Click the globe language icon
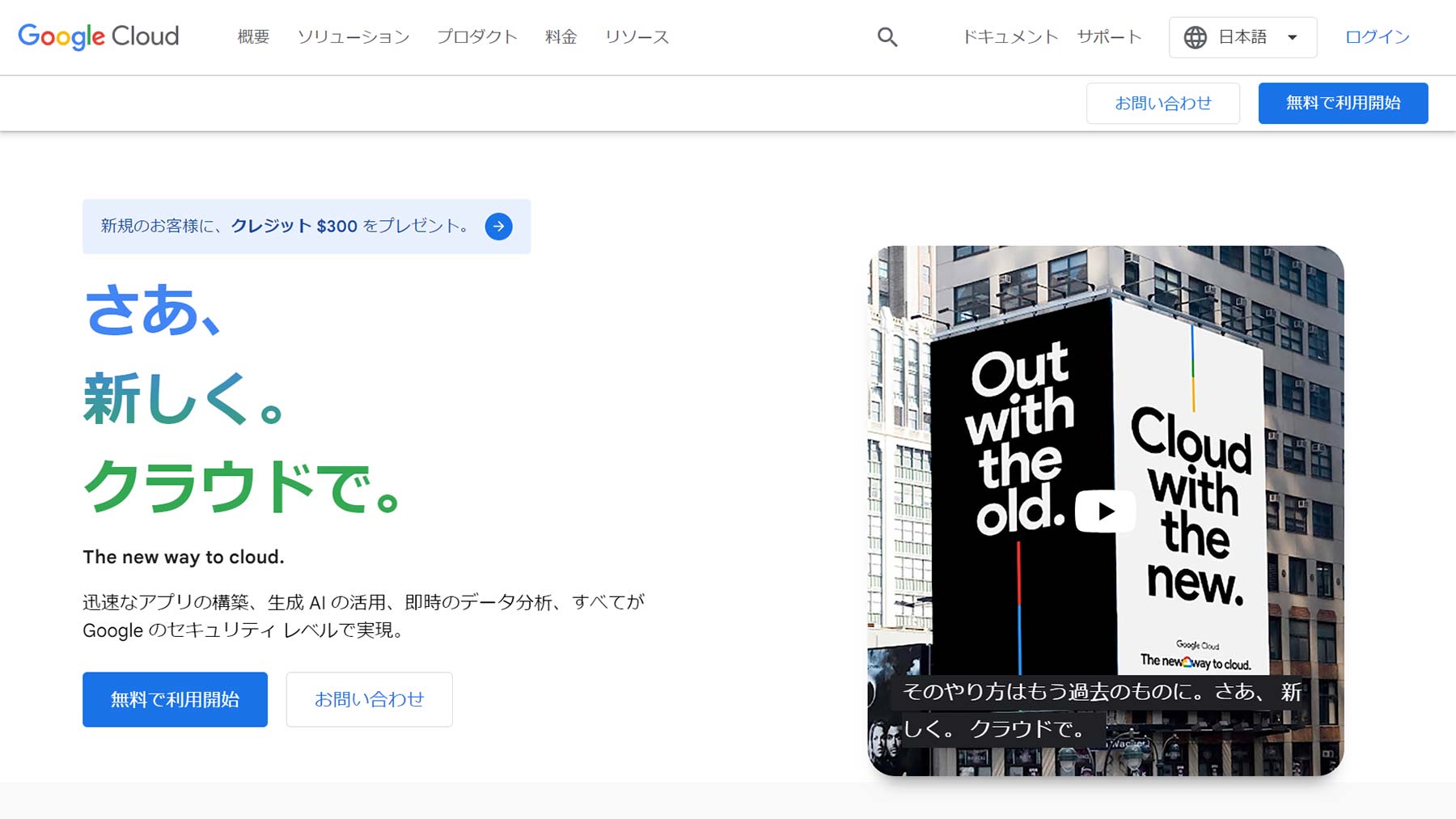 (1196, 37)
